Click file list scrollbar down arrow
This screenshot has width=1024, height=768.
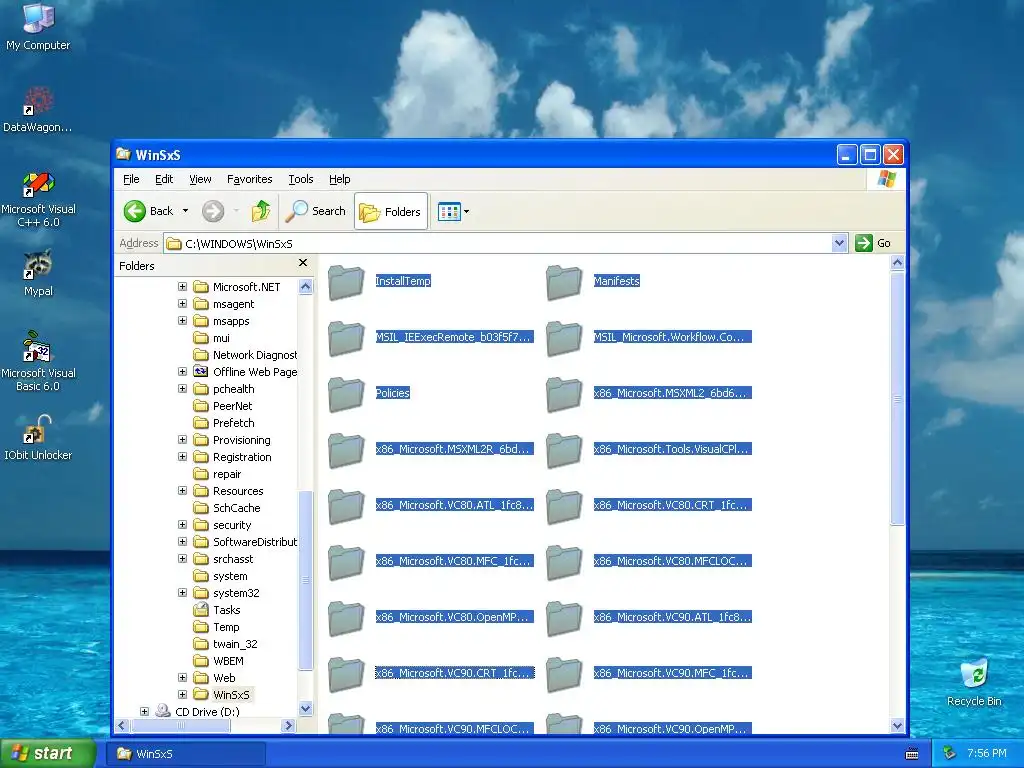[x=897, y=725]
